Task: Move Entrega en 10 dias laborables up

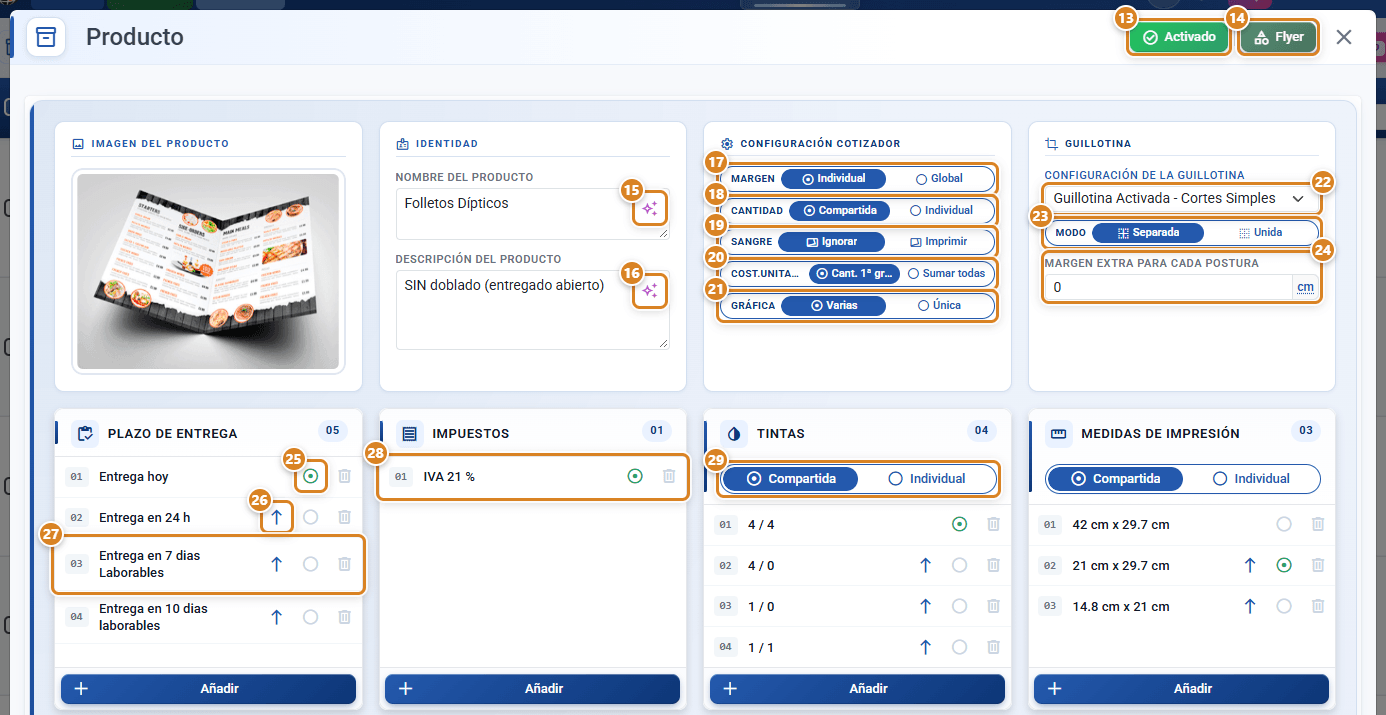Action: [x=277, y=617]
